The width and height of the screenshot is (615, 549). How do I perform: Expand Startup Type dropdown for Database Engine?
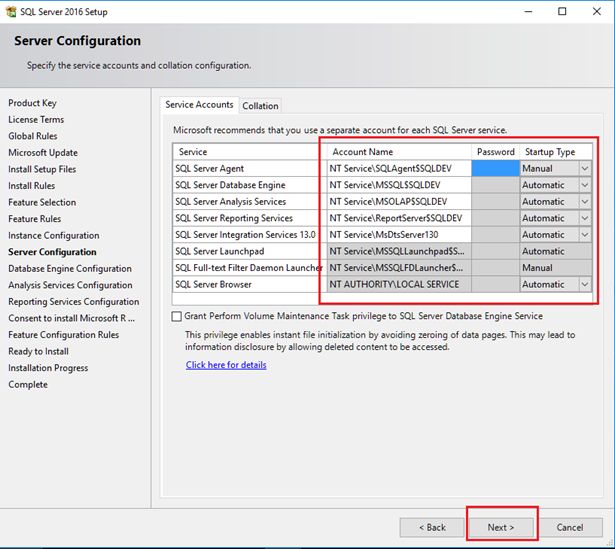585,185
